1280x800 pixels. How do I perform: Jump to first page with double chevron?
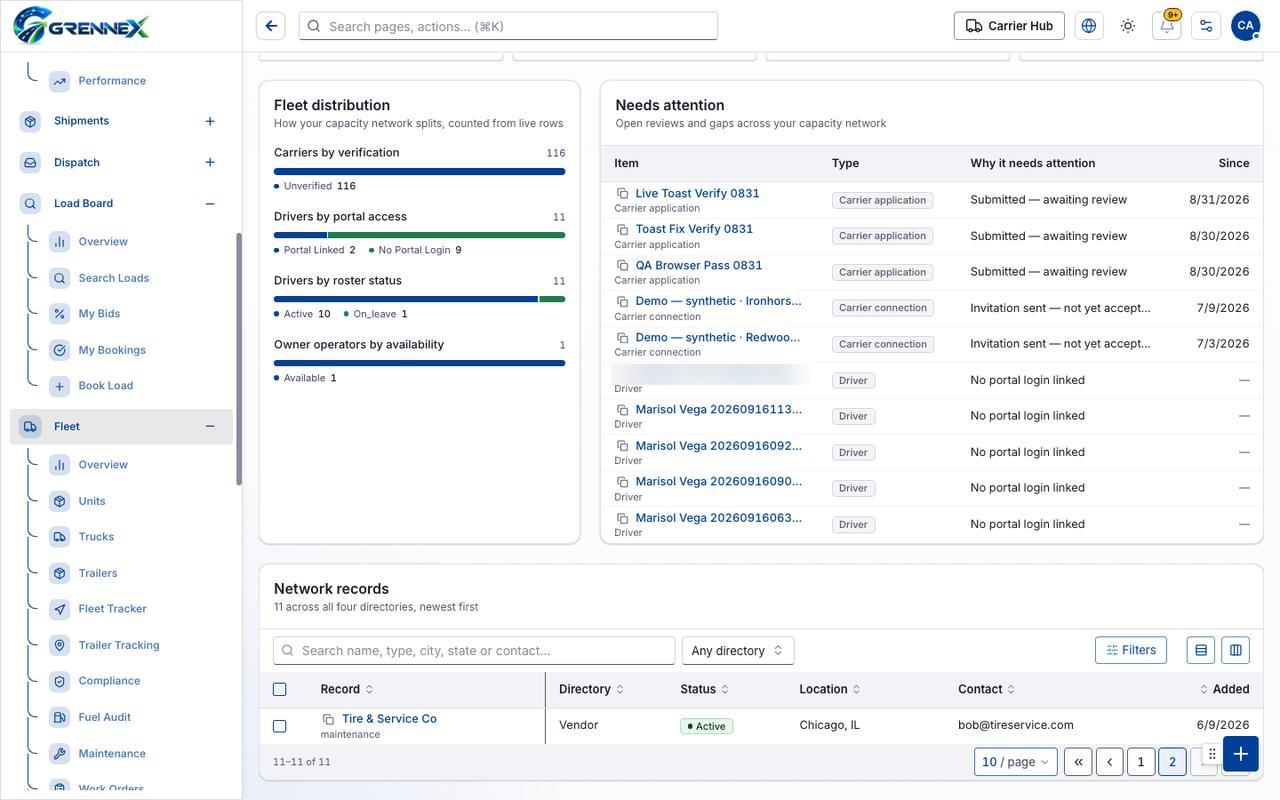1078,762
